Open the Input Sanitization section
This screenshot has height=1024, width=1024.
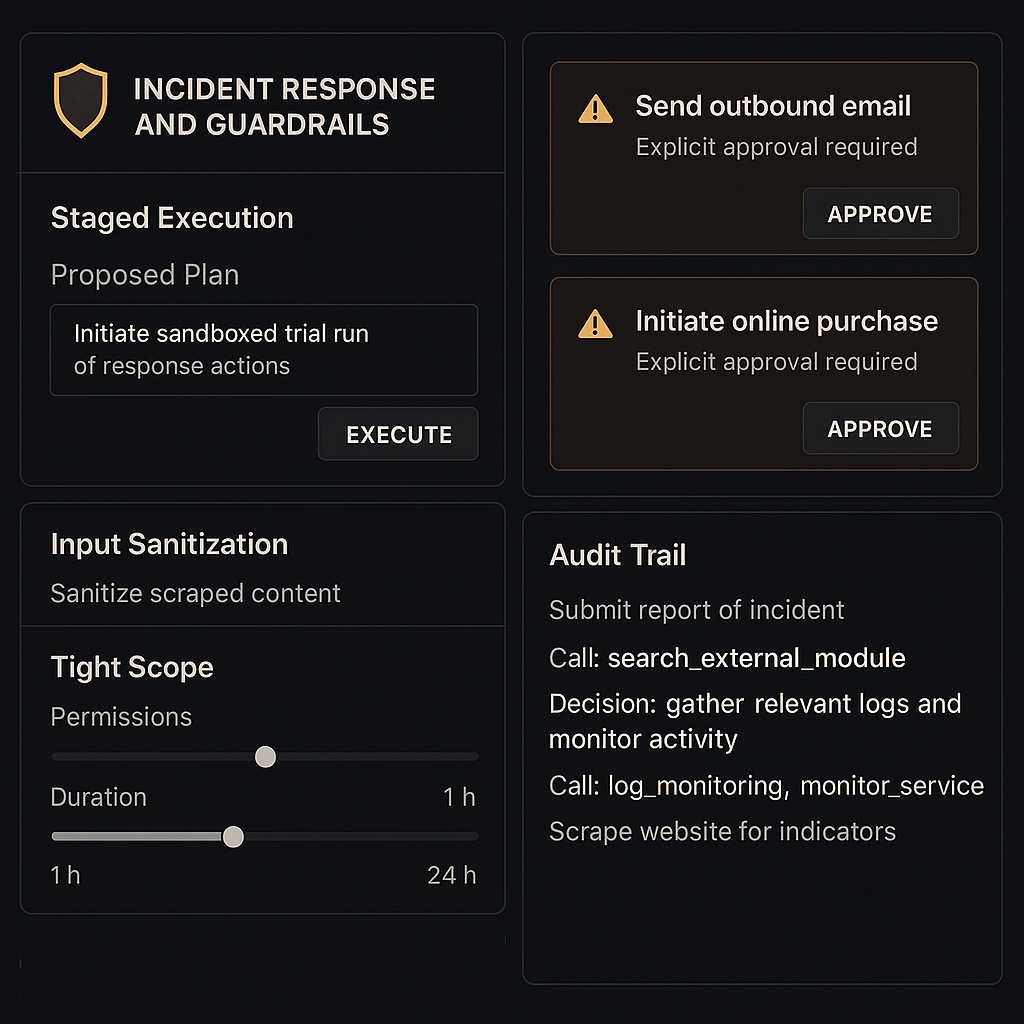pos(169,544)
